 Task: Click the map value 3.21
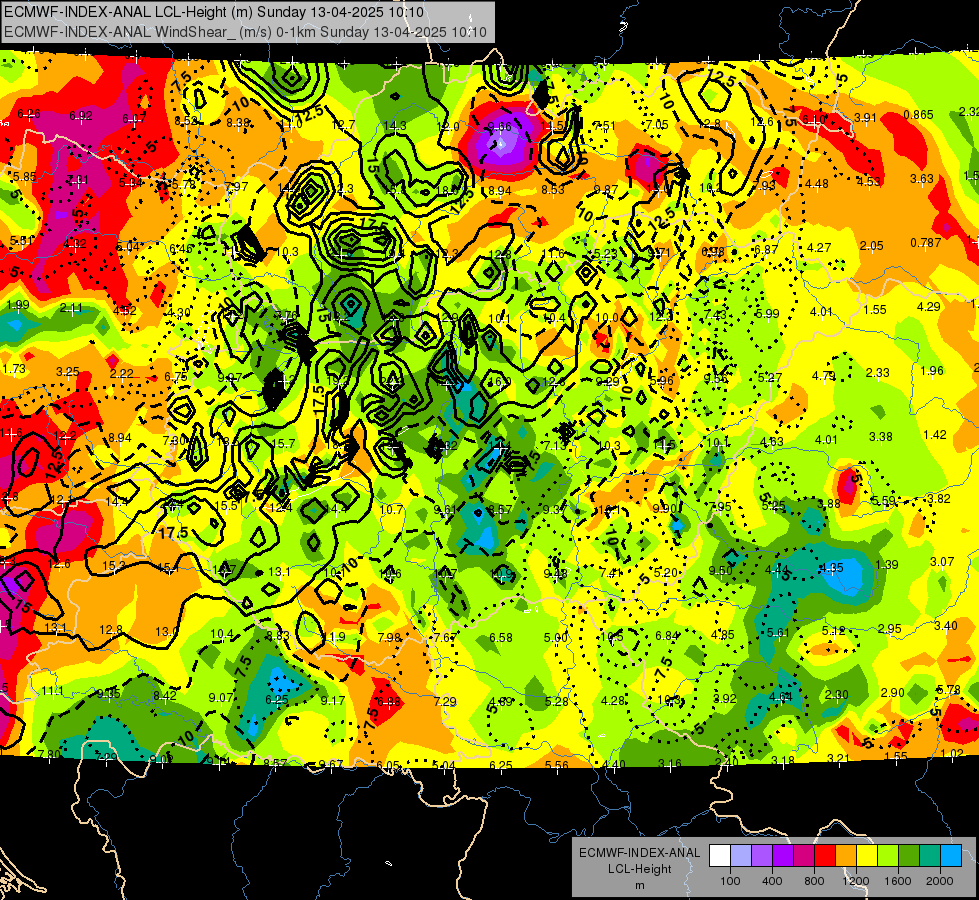(x=839, y=758)
